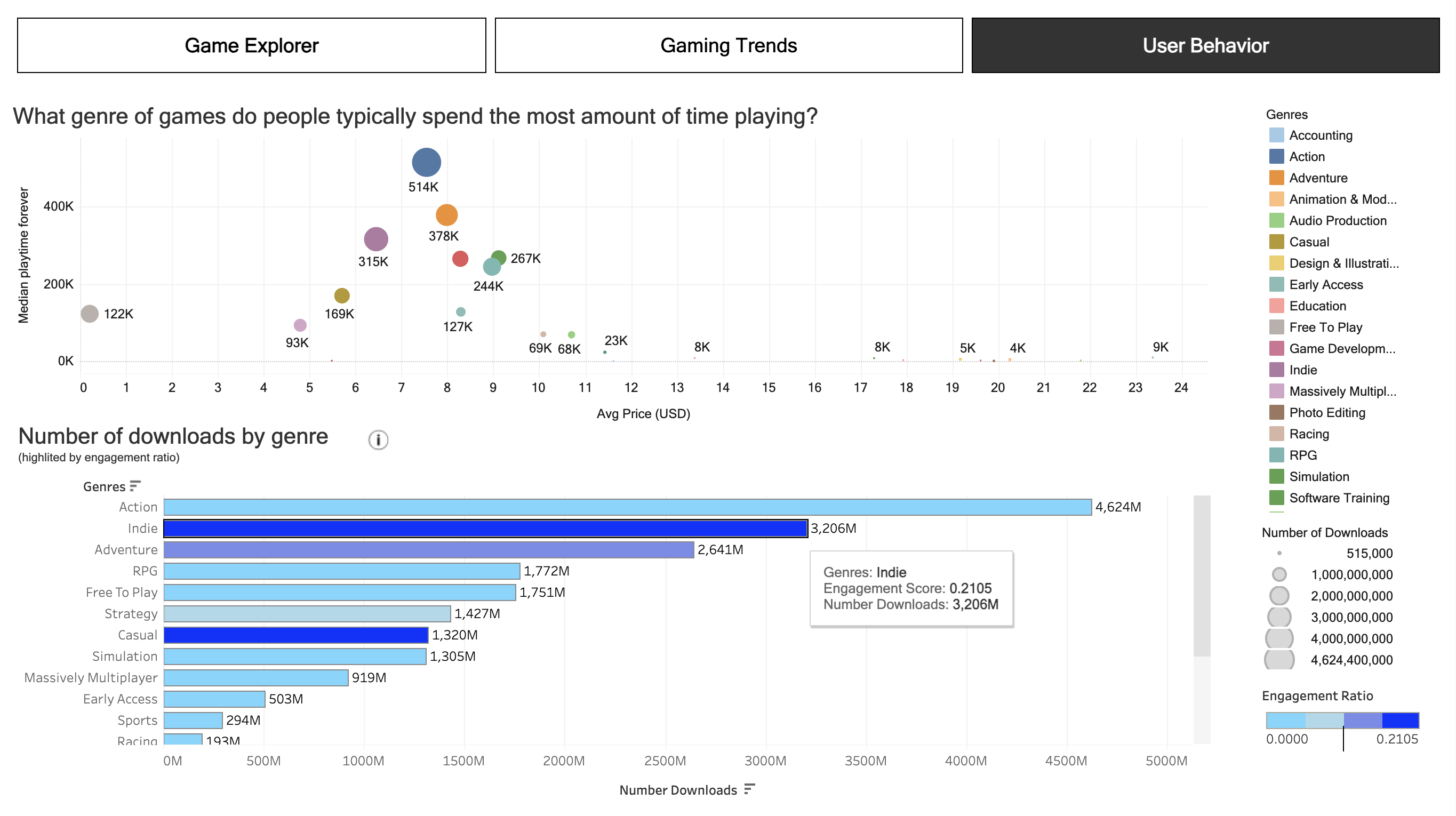Click the 169K Casual bubble in the scatter plot

point(341,295)
